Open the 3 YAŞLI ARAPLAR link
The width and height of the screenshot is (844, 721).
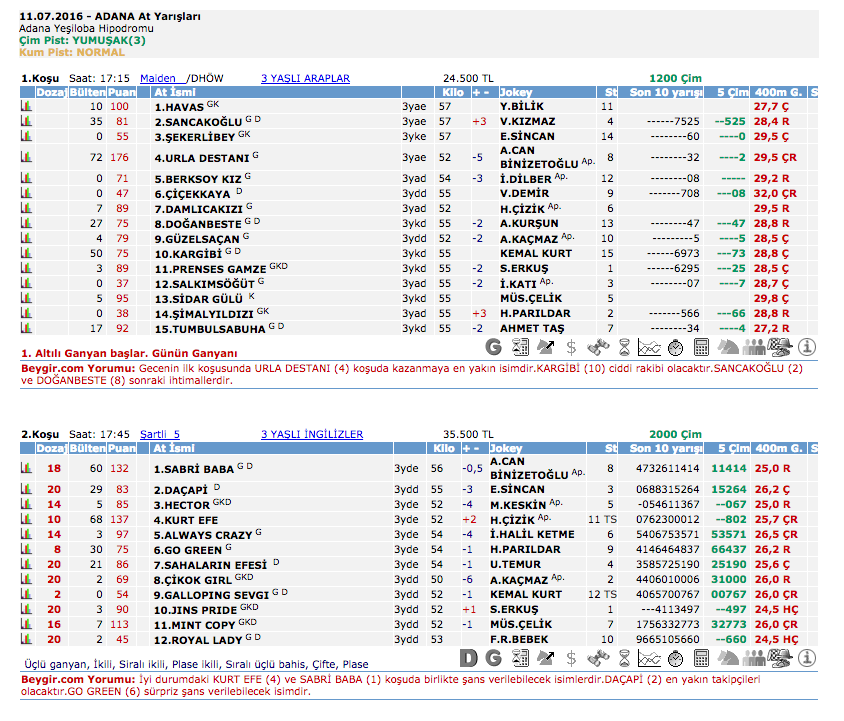[305, 78]
